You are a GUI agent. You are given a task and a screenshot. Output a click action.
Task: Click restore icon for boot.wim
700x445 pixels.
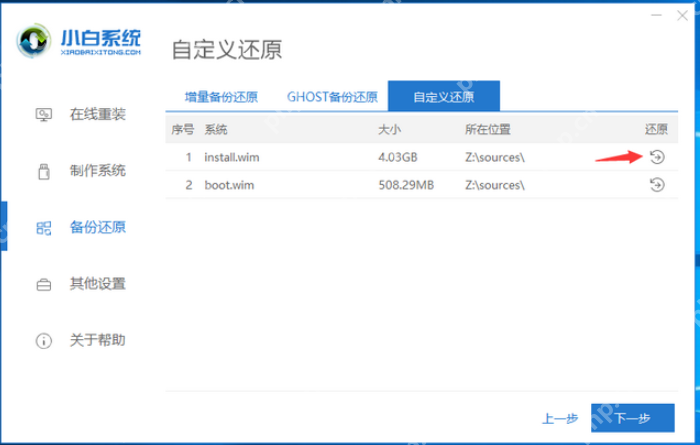coord(656,185)
